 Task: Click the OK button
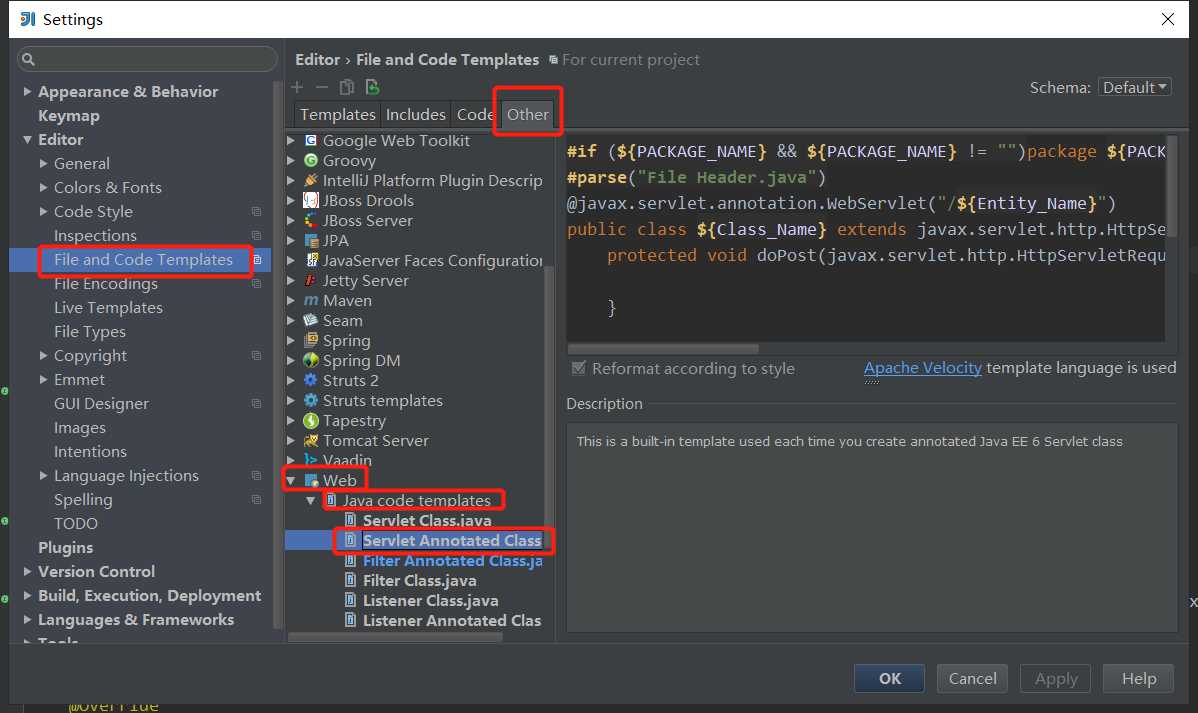889,679
